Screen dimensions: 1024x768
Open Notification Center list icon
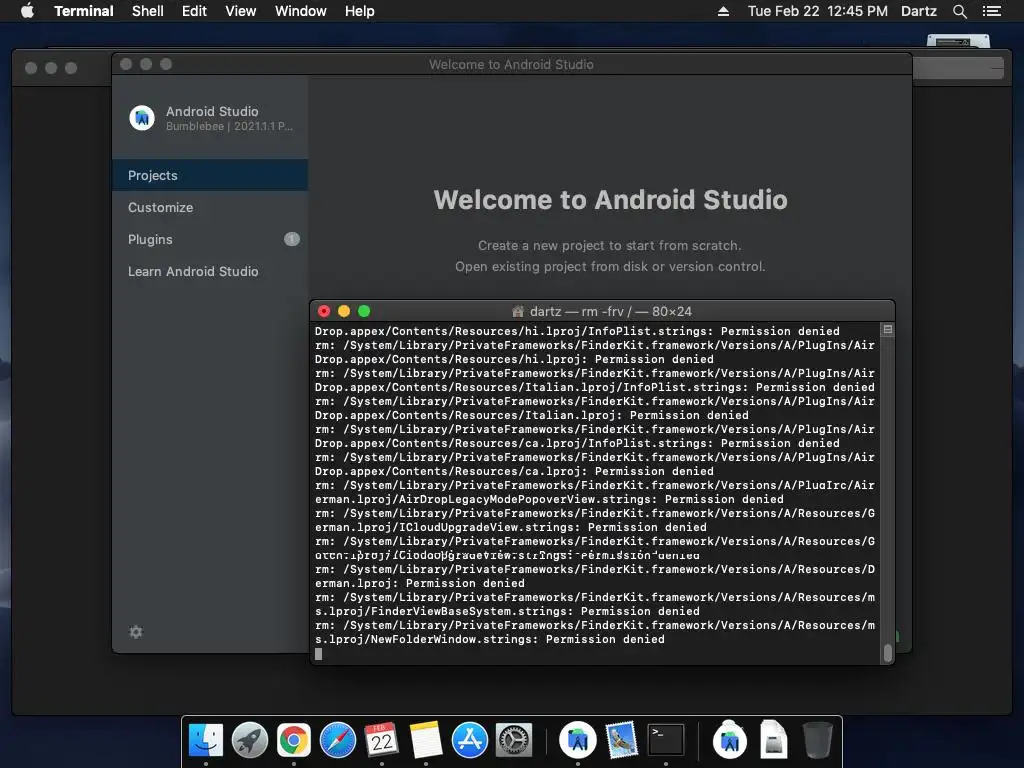(x=991, y=11)
